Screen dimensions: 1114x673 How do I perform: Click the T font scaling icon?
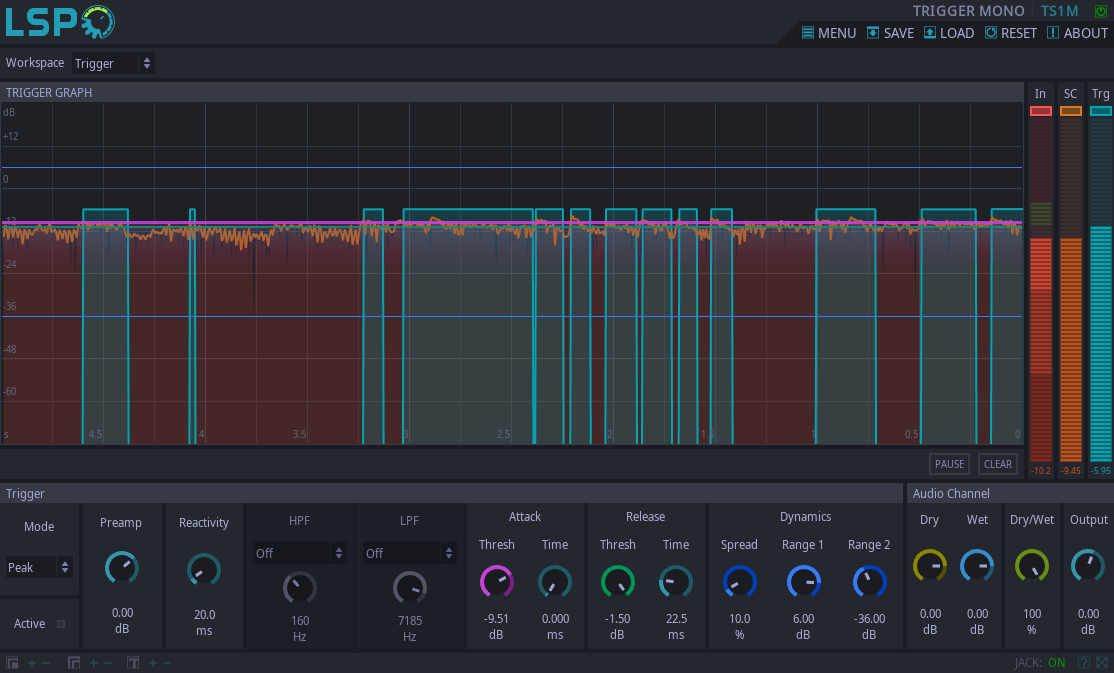[x=133, y=663]
